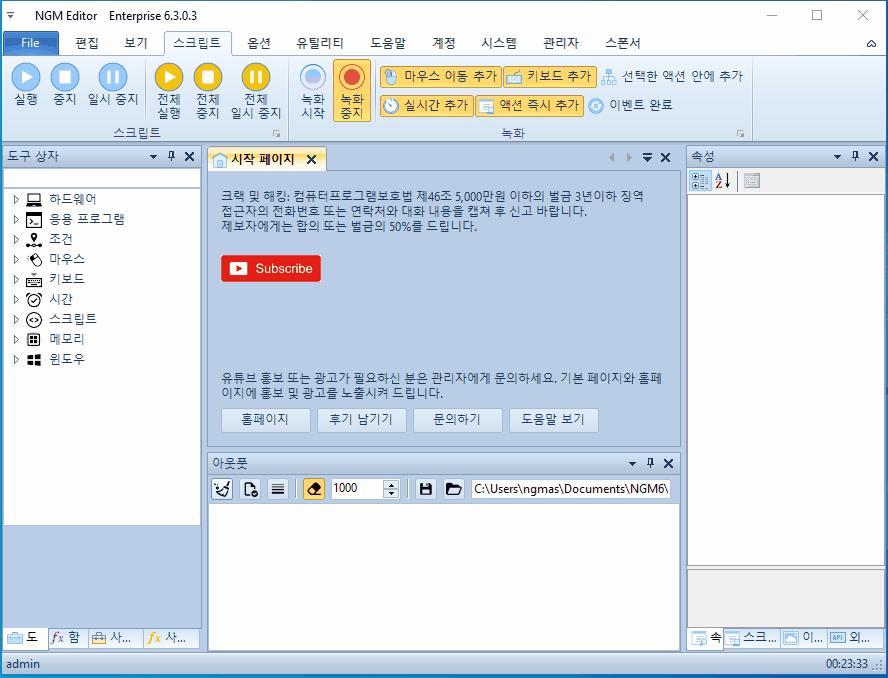Clear output with the brush icon
Image resolution: width=888 pixels, height=678 pixels.
click(x=222, y=489)
